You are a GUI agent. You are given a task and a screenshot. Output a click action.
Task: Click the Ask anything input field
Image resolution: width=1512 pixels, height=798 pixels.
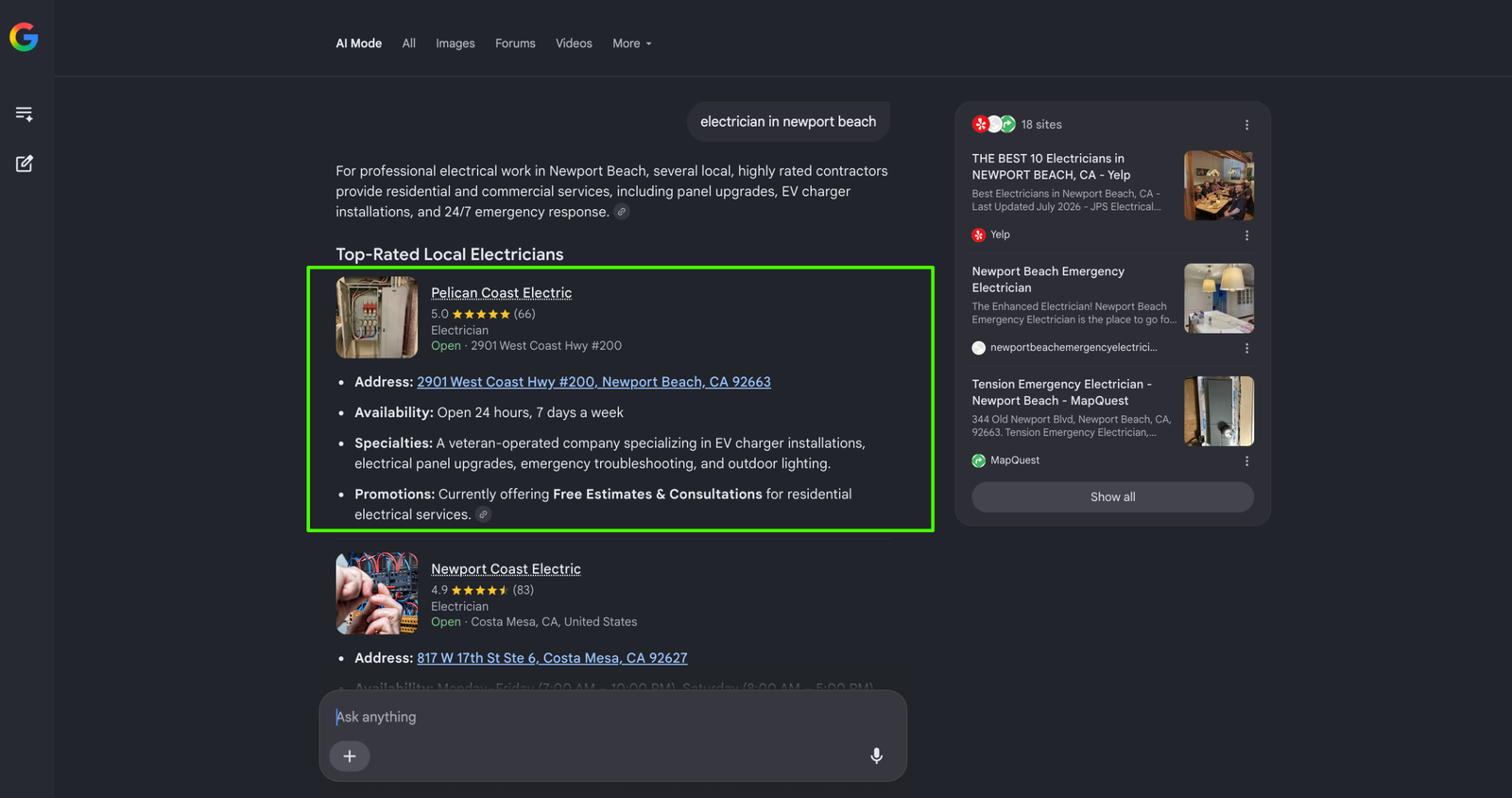point(612,717)
